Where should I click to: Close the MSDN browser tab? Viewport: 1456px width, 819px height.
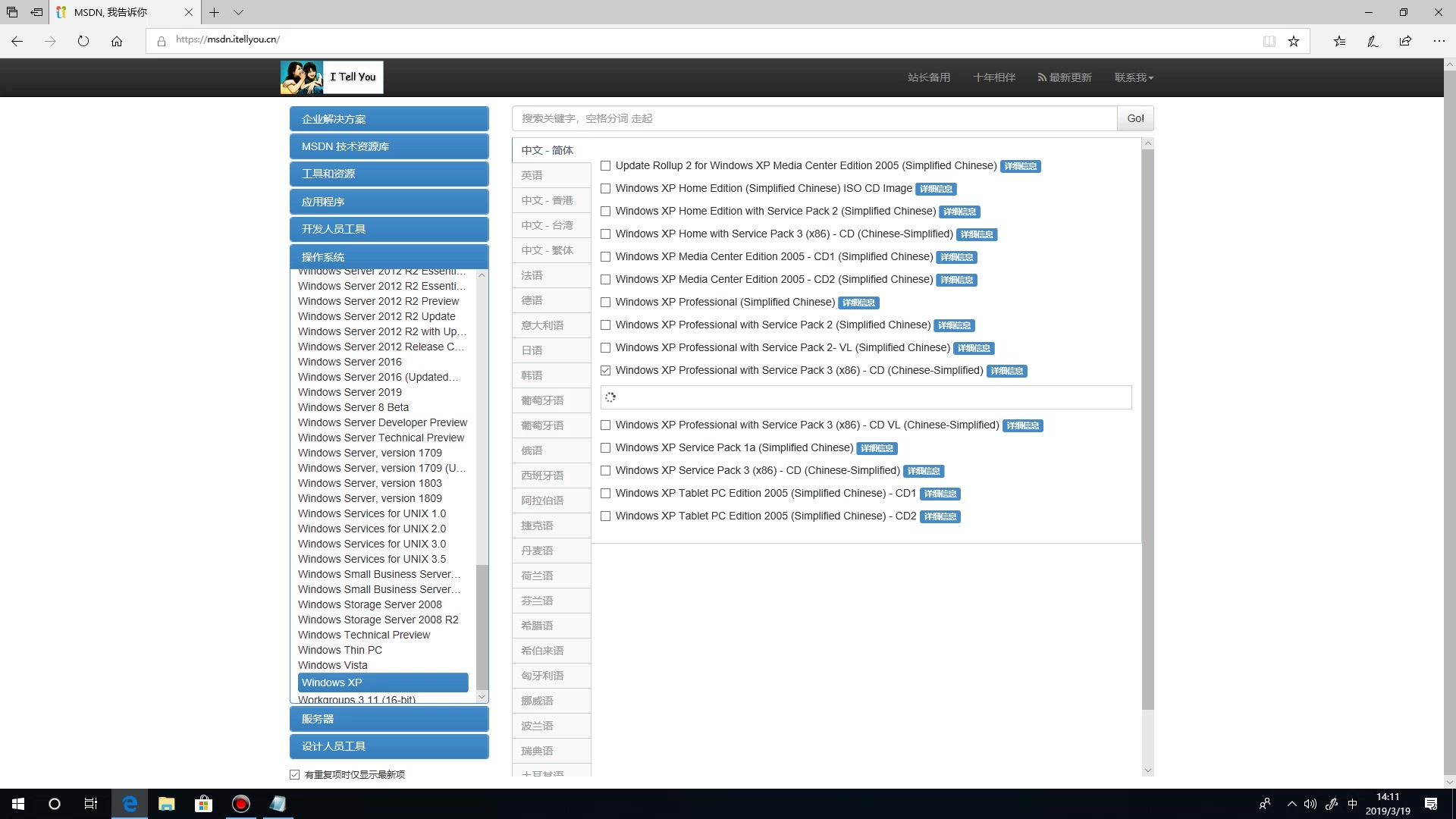click(189, 12)
